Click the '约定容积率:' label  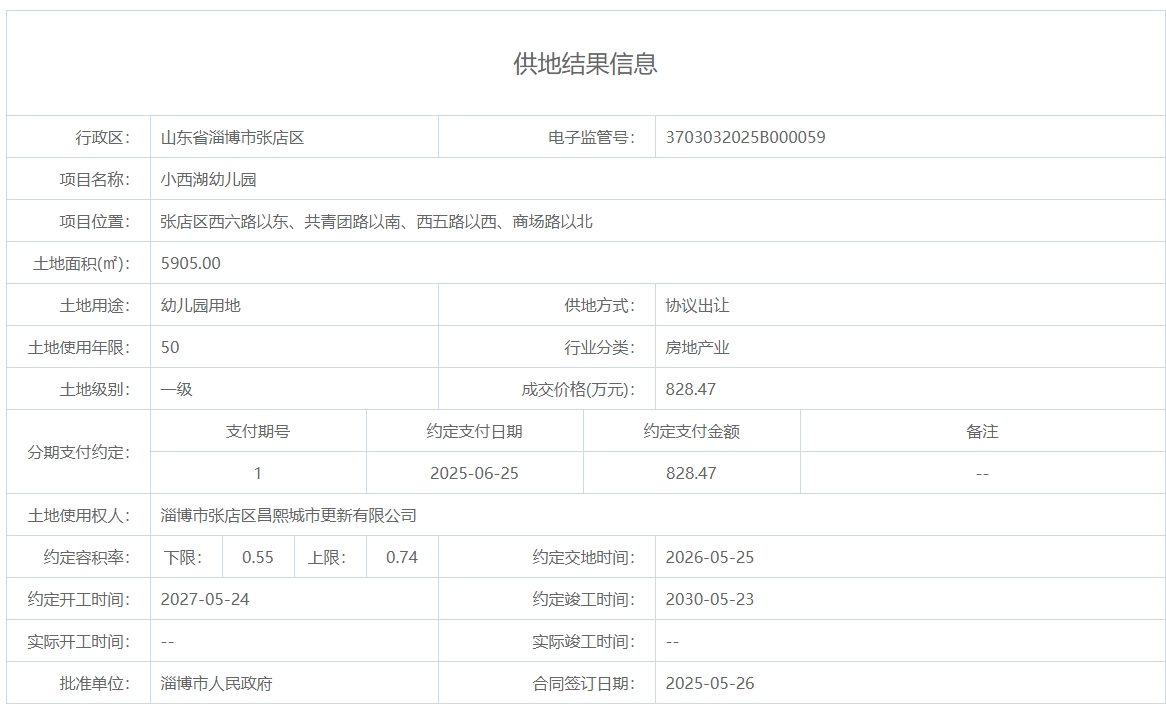pyautogui.click(x=86, y=558)
